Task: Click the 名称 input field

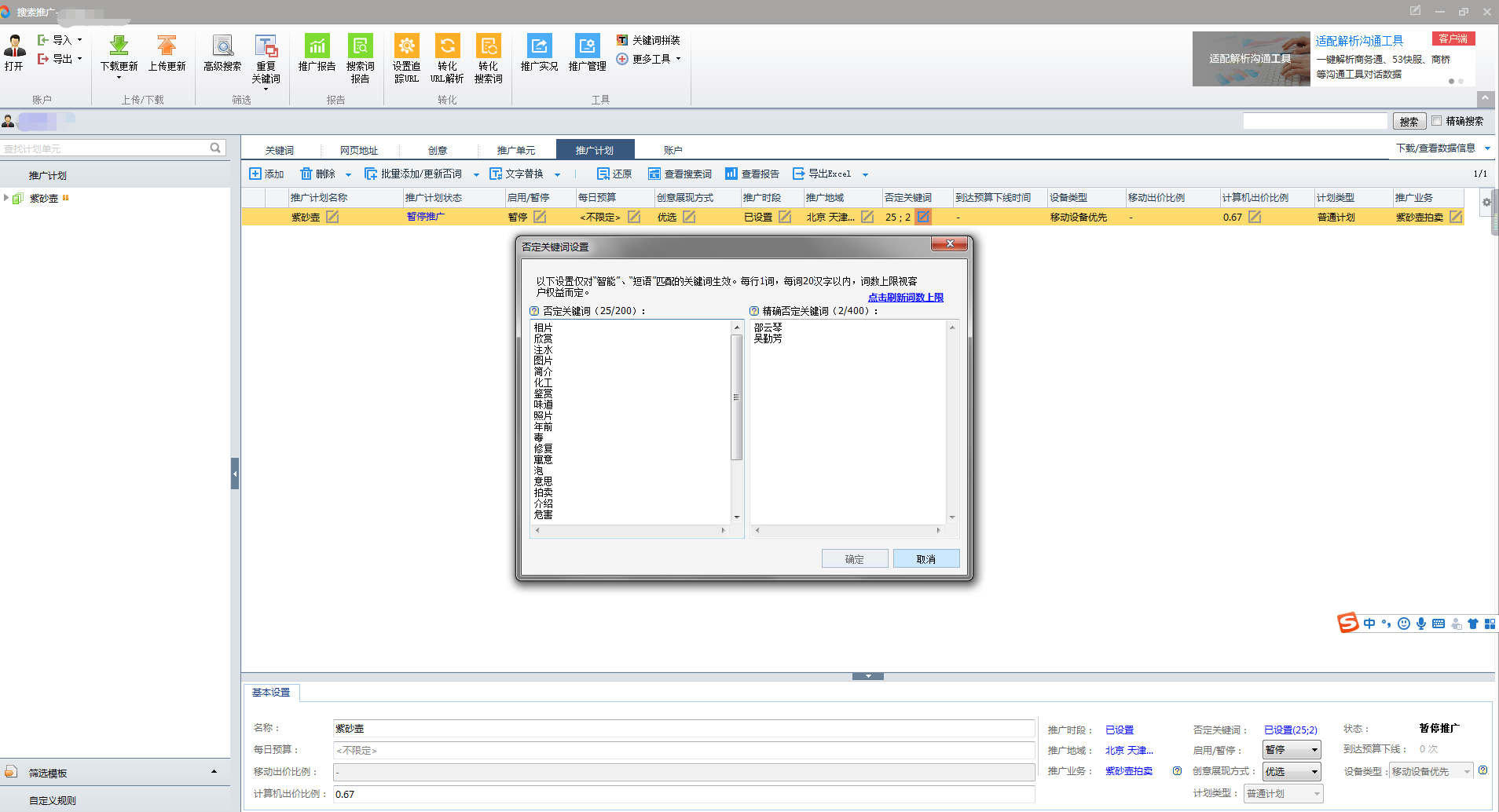Action: 683,729
